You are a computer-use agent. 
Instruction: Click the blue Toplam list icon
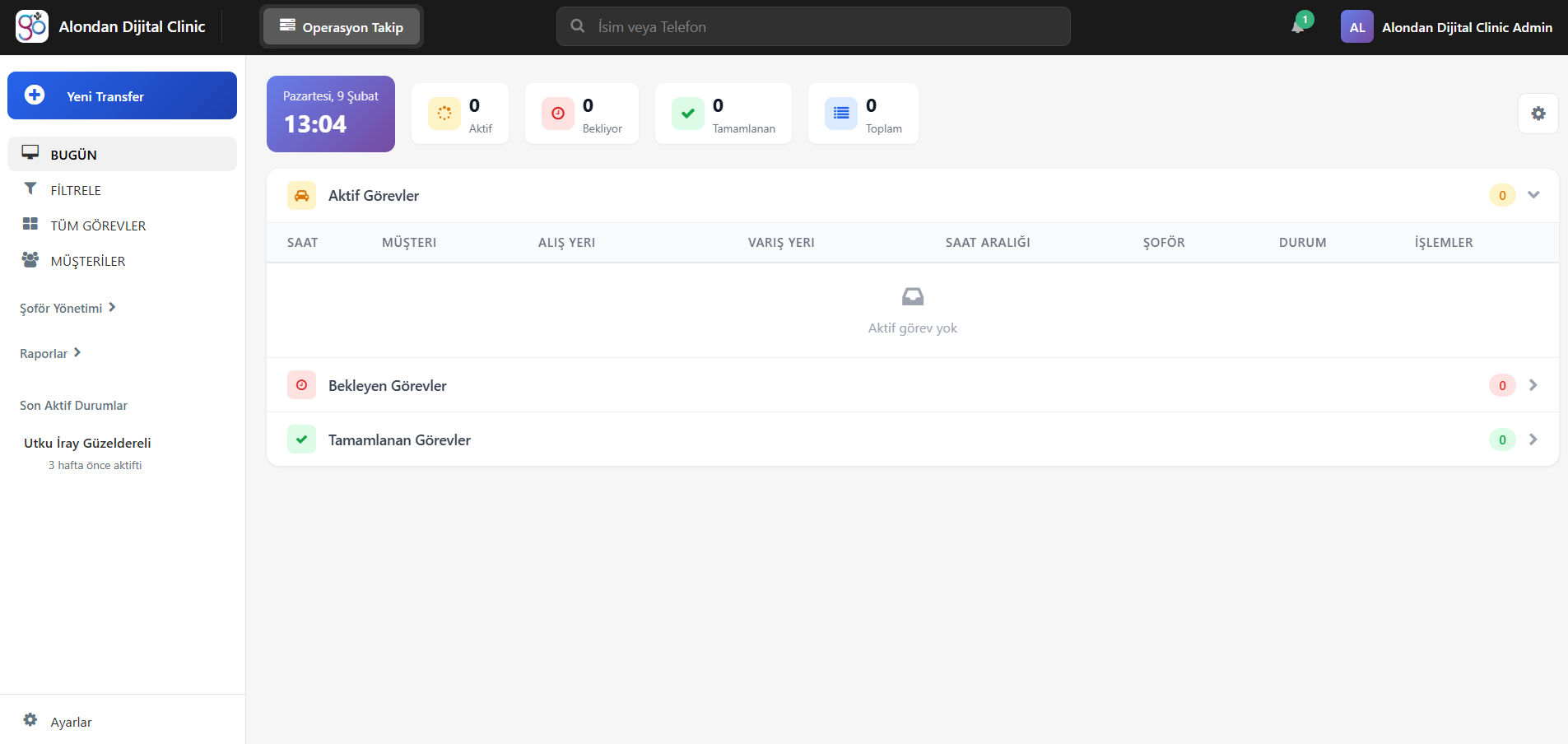coord(840,114)
